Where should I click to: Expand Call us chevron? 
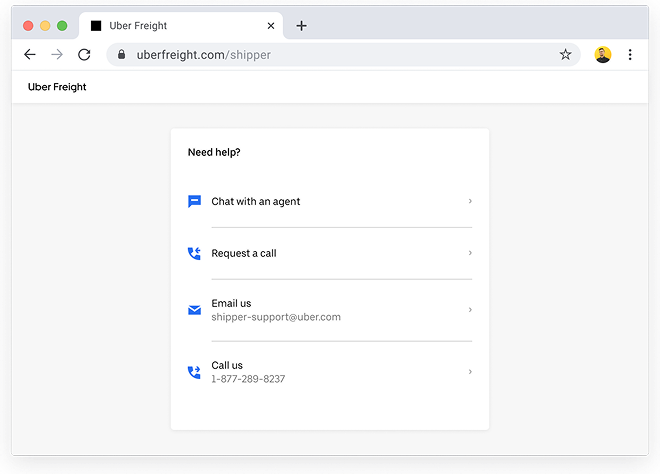point(470,372)
